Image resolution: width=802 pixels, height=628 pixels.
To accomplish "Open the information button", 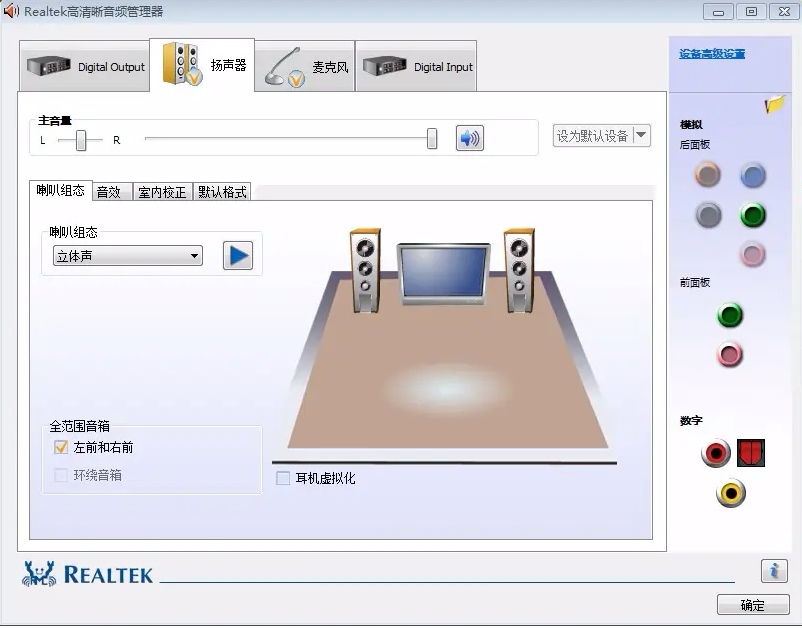I will pyautogui.click(x=774, y=570).
